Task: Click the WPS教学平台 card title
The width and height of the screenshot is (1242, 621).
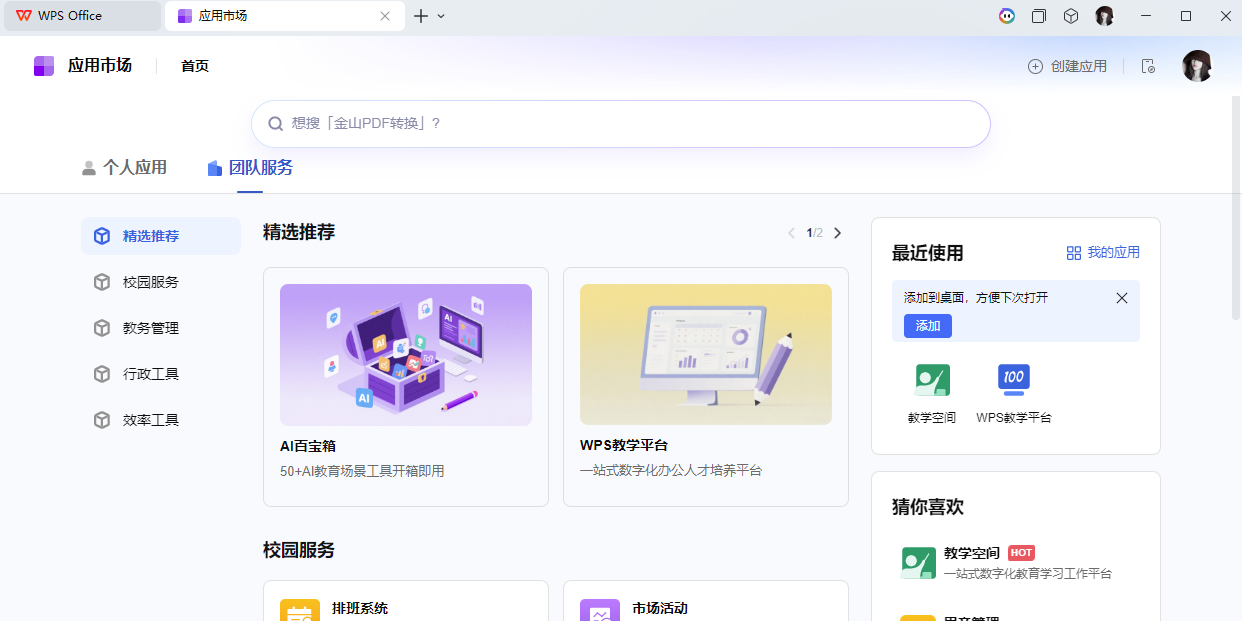Action: (624, 446)
